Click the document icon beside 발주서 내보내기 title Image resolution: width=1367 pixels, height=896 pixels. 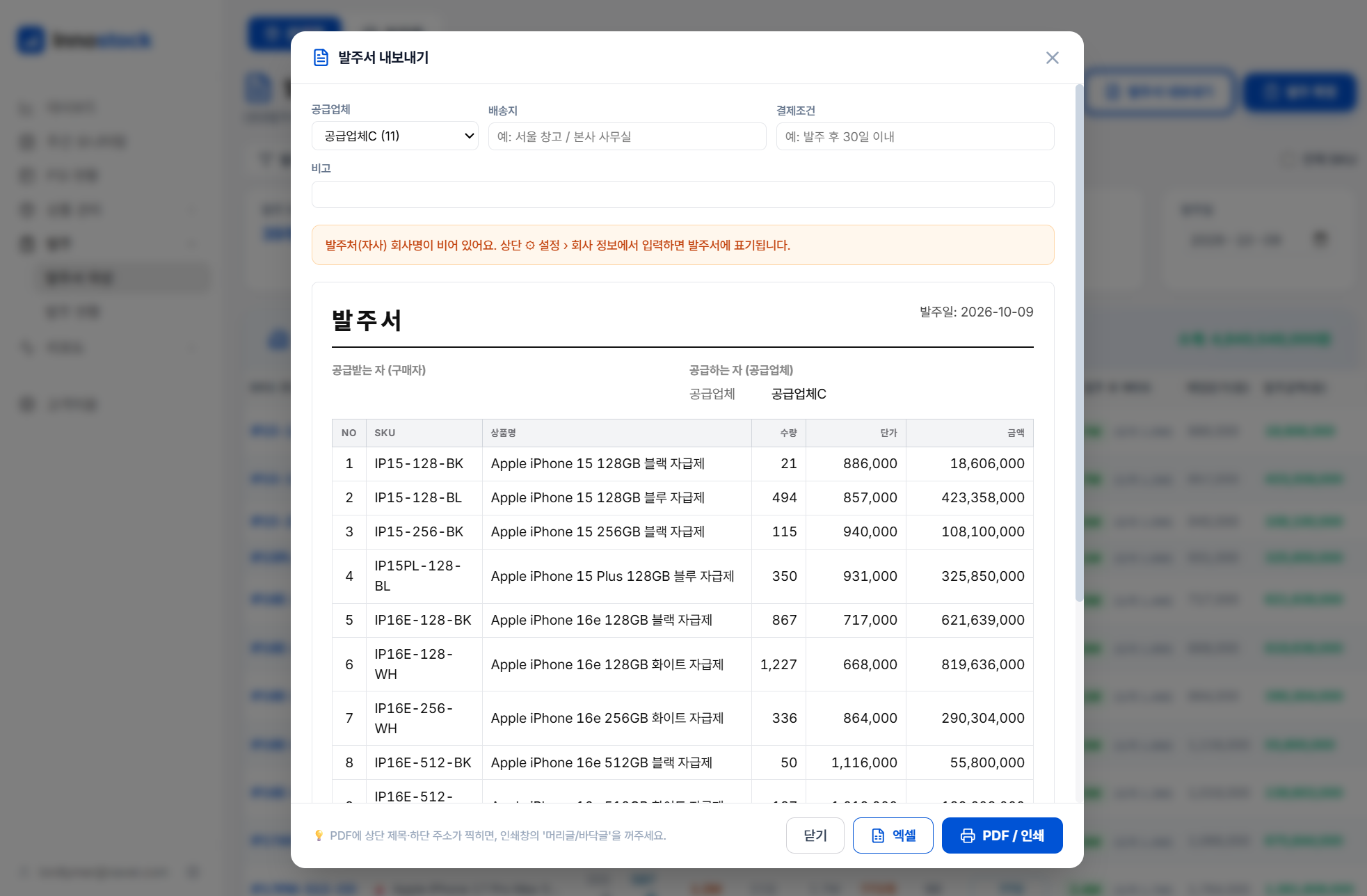click(x=321, y=58)
